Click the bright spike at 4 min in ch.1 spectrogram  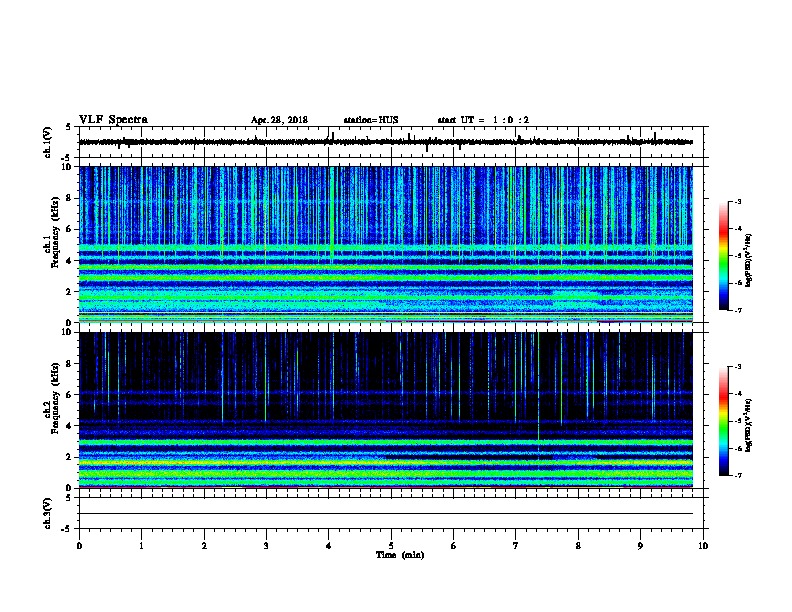click(x=332, y=215)
